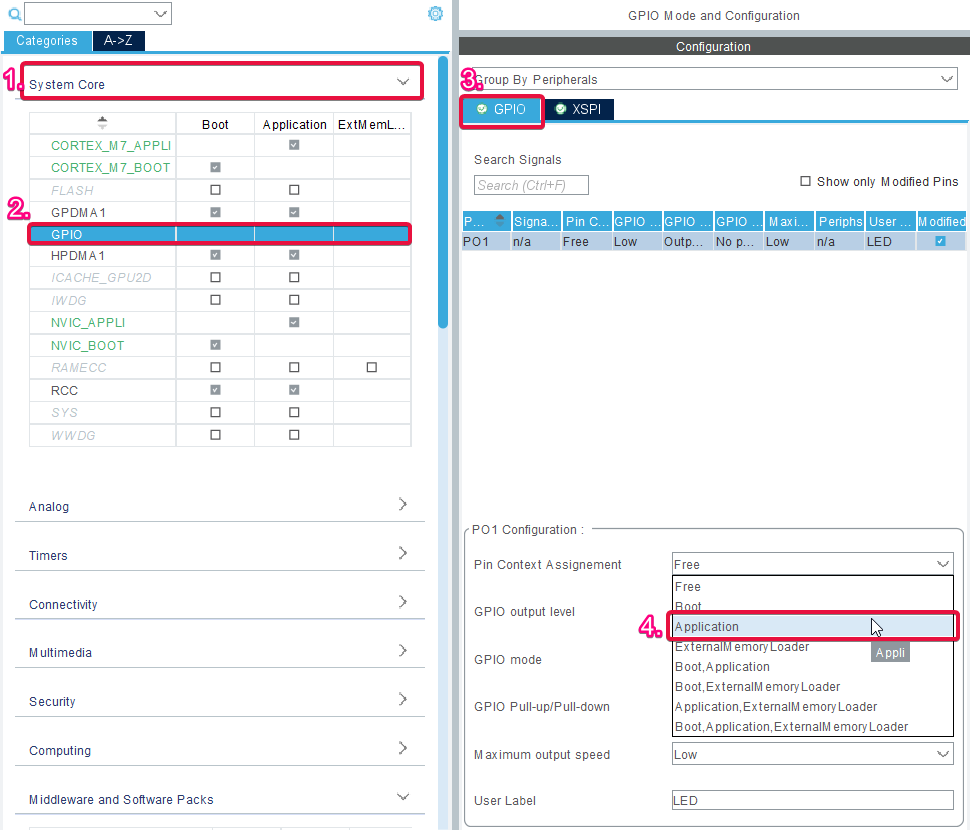Sort by the Periphs column header

tap(840, 221)
